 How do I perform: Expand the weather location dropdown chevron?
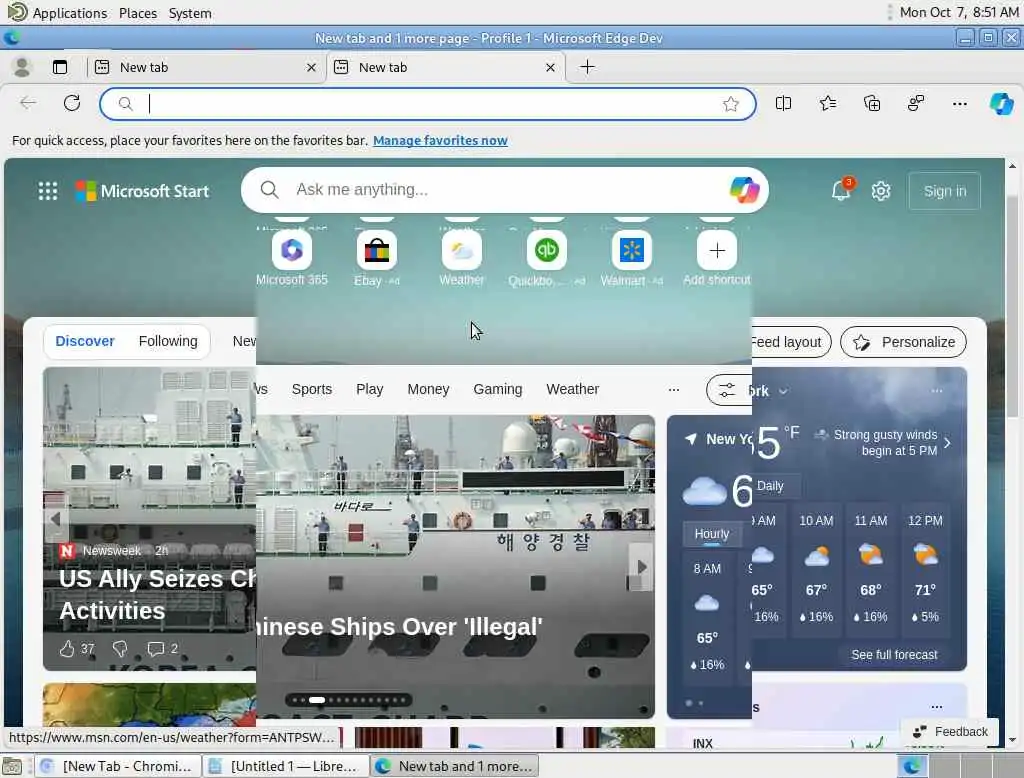pos(783,391)
